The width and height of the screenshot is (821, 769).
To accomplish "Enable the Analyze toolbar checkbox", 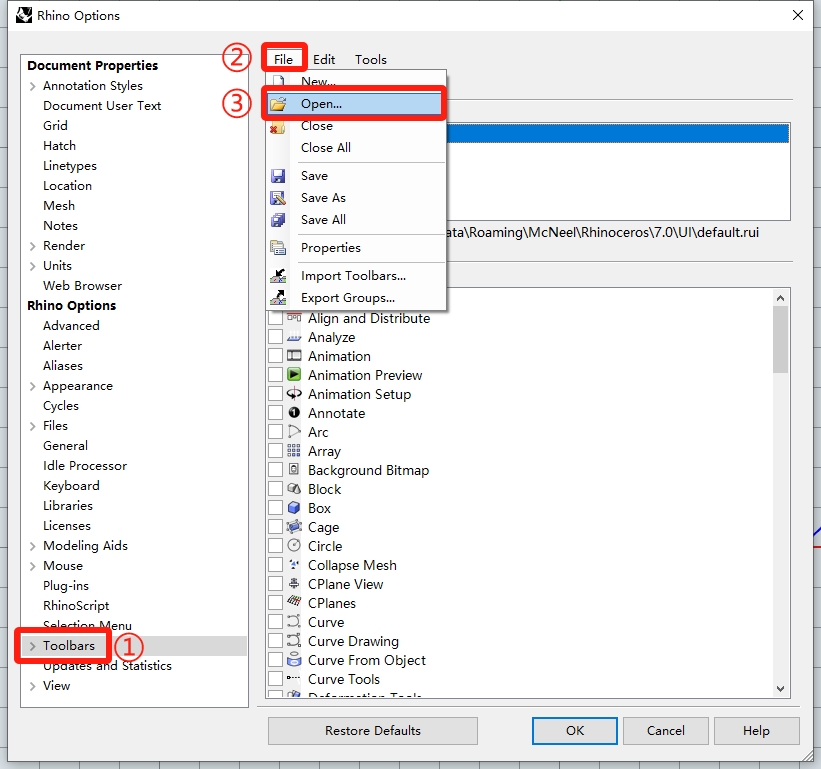I will coord(275,337).
